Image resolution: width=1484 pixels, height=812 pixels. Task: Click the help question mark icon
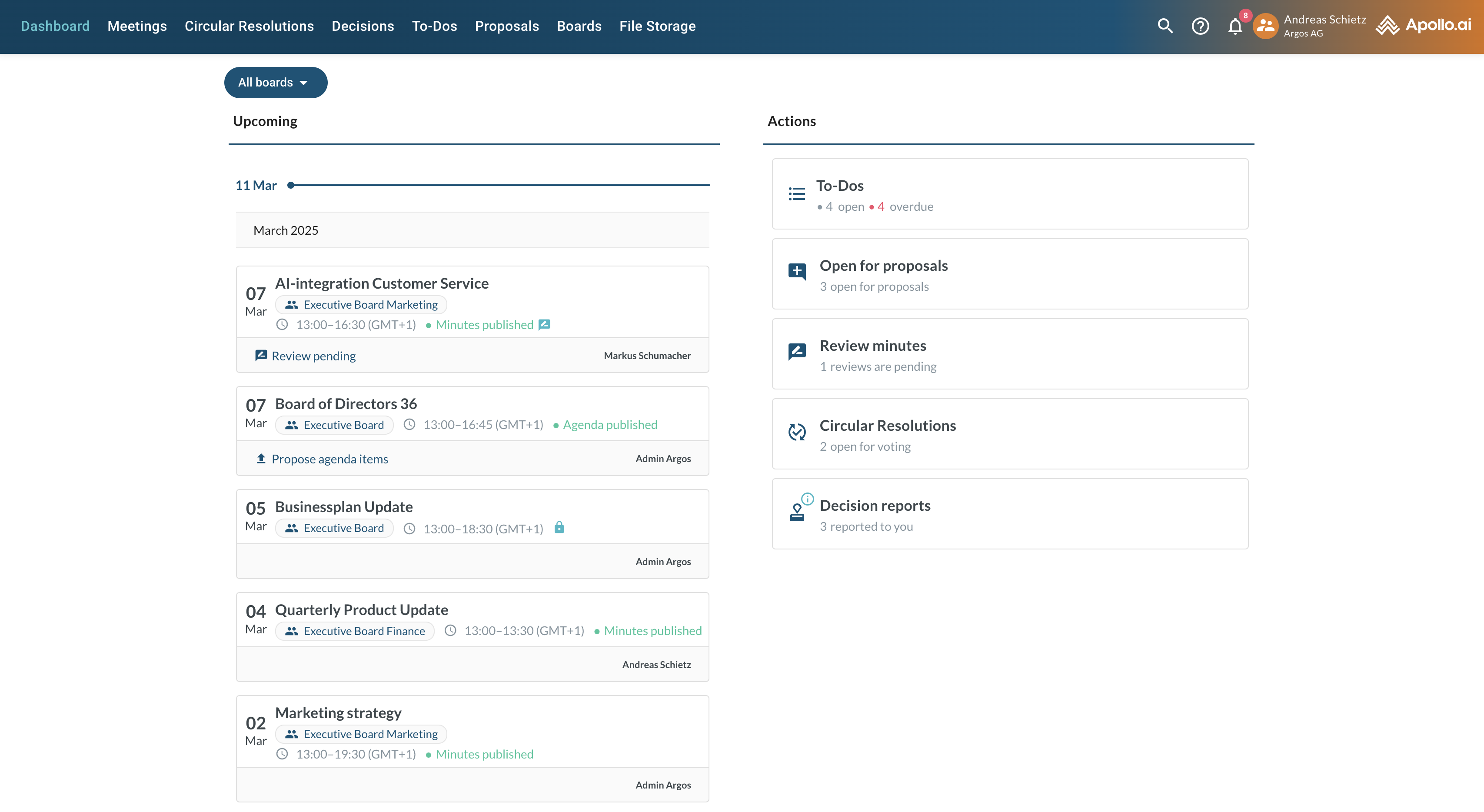click(1200, 26)
